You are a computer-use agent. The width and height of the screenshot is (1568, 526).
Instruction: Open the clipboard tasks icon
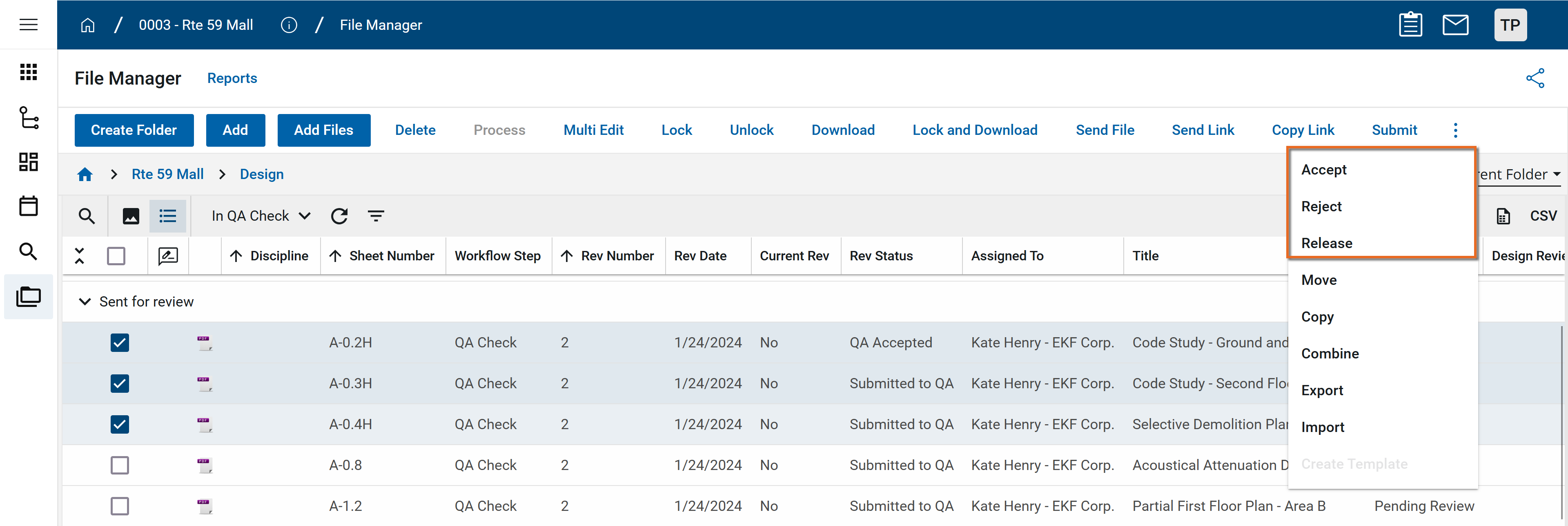click(x=1410, y=25)
